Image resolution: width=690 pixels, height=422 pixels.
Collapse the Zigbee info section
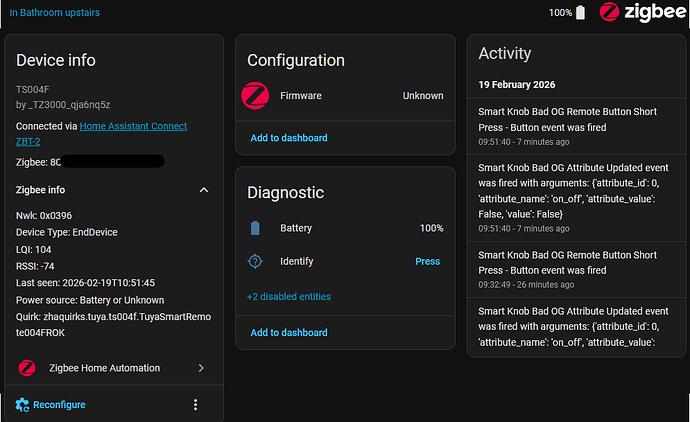[x=203, y=189]
